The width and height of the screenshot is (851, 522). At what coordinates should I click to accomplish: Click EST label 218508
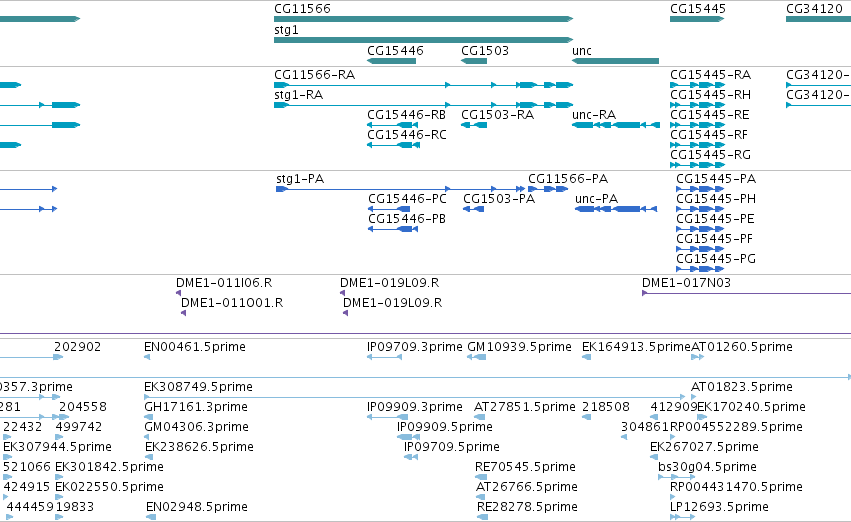pos(606,408)
